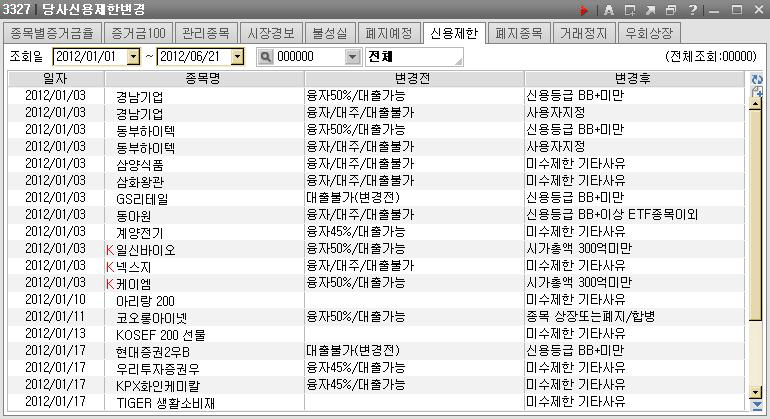Screen dimensions: 770x419
Task: Select the 삼화왕관 row name
Action: coord(139,182)
